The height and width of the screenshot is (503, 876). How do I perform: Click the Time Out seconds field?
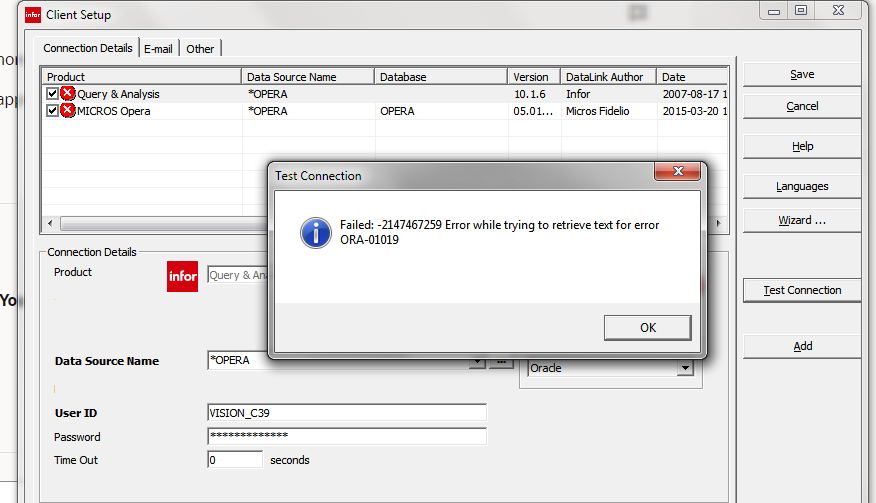(x=235, y=460)
